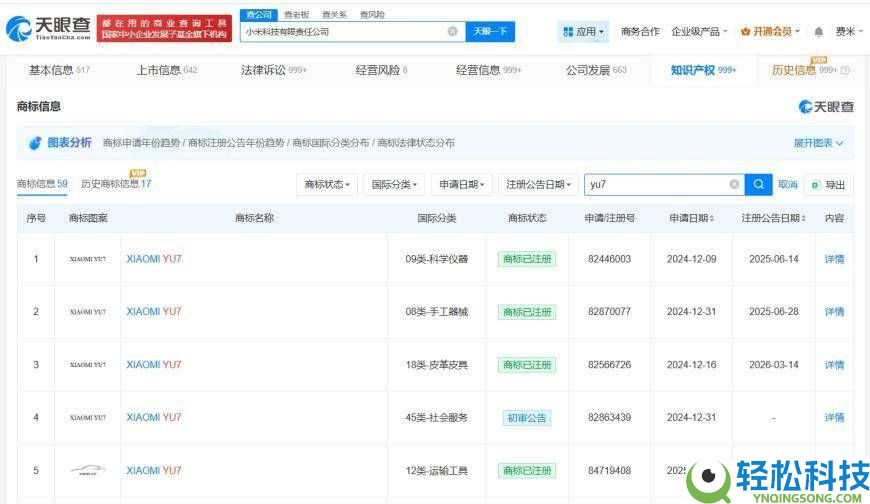Select the 查风险 search mode tab
Viewport: 870px width, 504px height.
pyautogui.click(x=372, y=14)
